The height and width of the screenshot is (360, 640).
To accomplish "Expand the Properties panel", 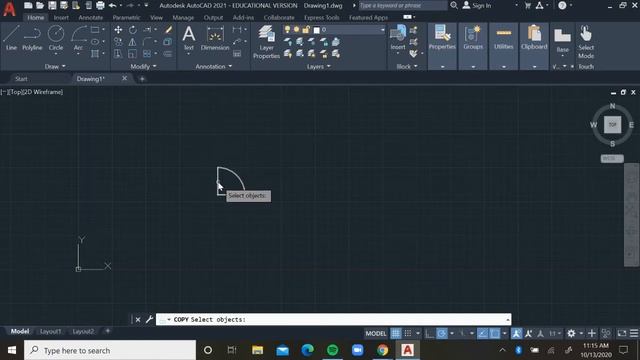I will (x=442, y=67).
